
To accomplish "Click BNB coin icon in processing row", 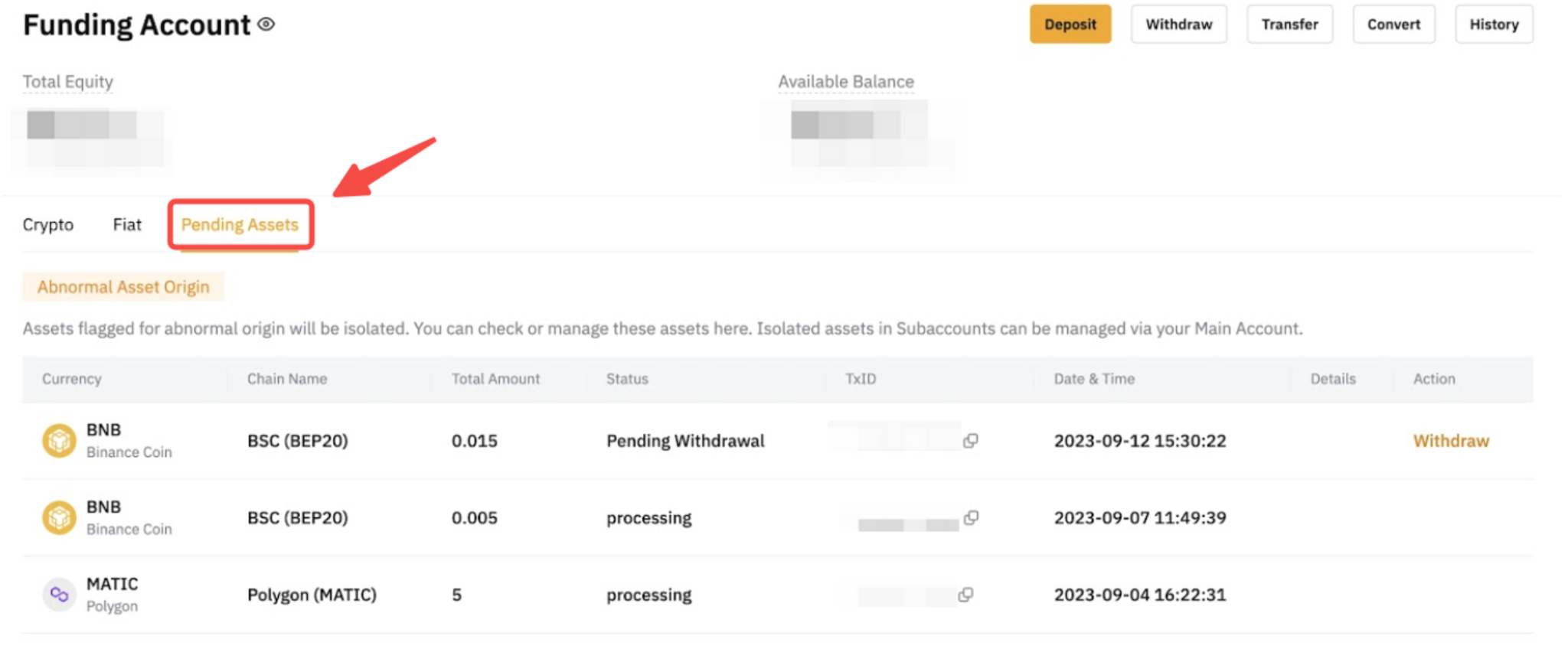I will [x=59, y=518].
